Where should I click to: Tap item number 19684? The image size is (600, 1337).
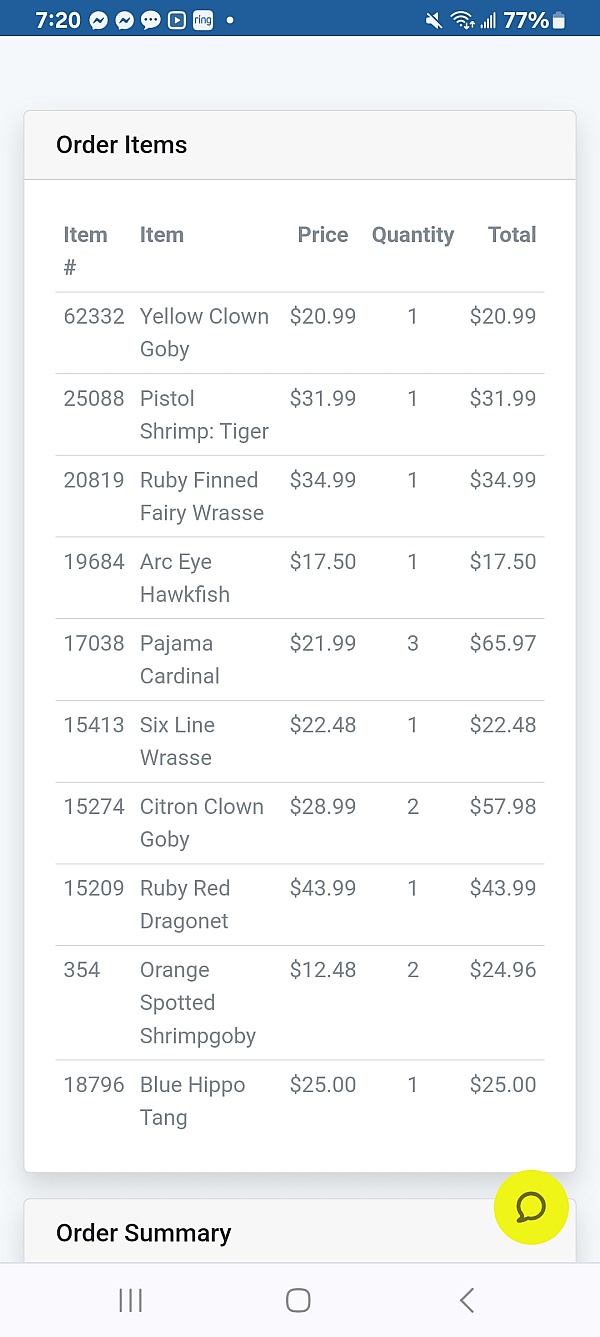tap(94, 562)
